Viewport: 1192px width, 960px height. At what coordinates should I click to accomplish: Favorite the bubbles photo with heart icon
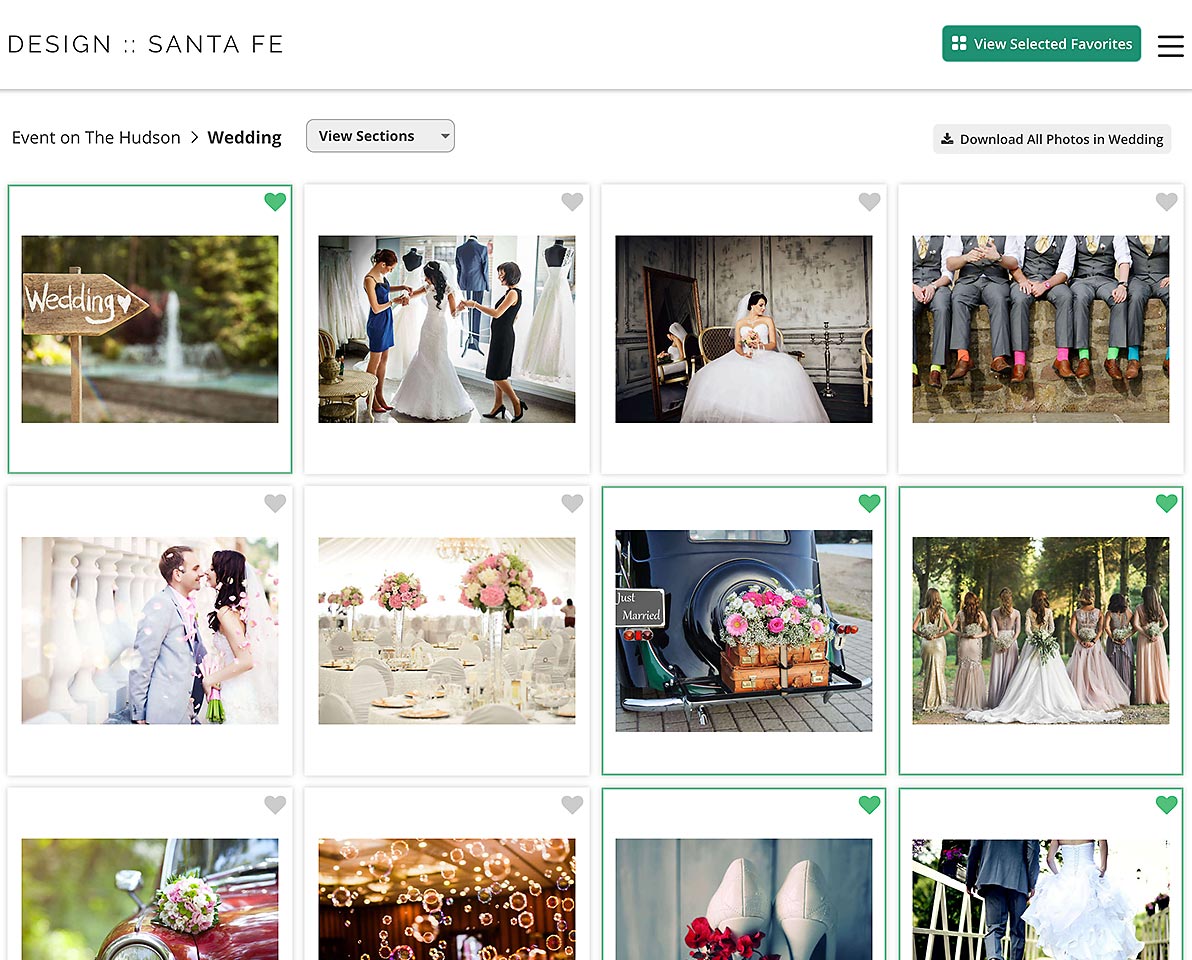pyautogui.click(x=572, y=804)
